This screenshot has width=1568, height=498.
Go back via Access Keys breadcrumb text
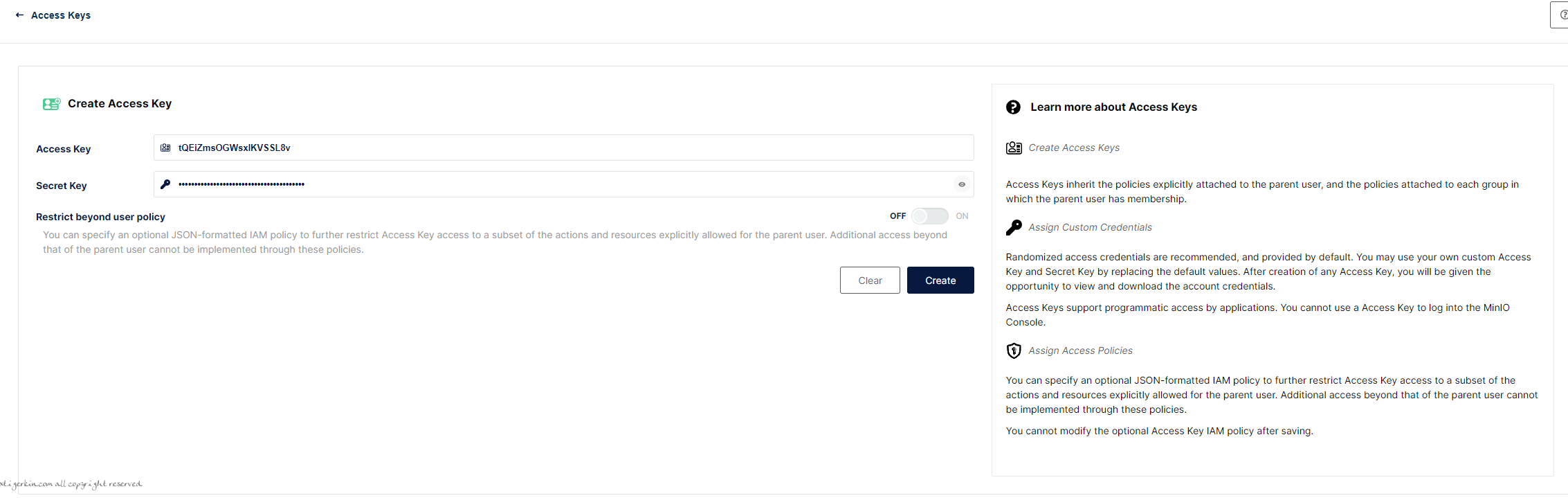coord(61,15)
